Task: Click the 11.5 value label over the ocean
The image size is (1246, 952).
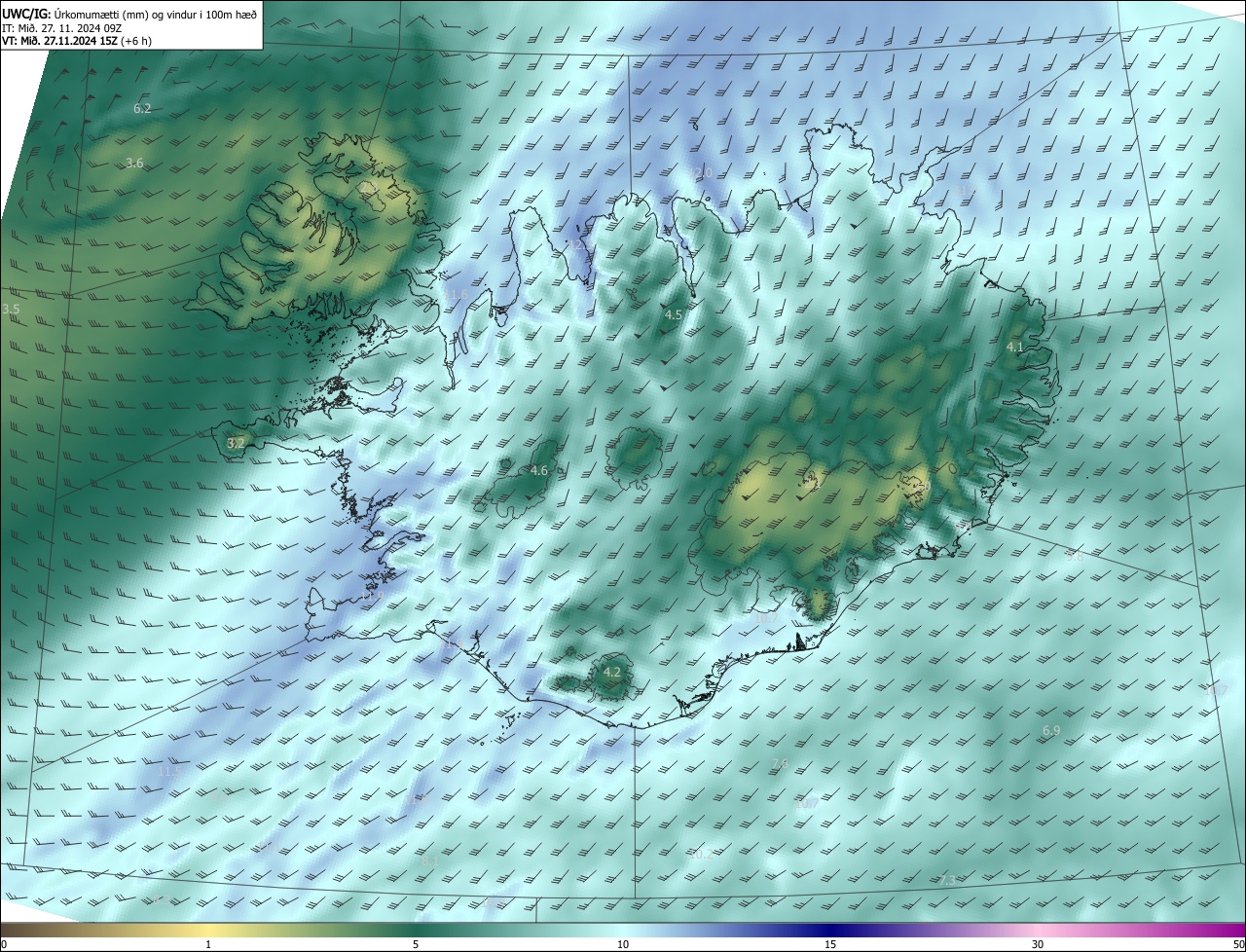Action: pos(169,771)
